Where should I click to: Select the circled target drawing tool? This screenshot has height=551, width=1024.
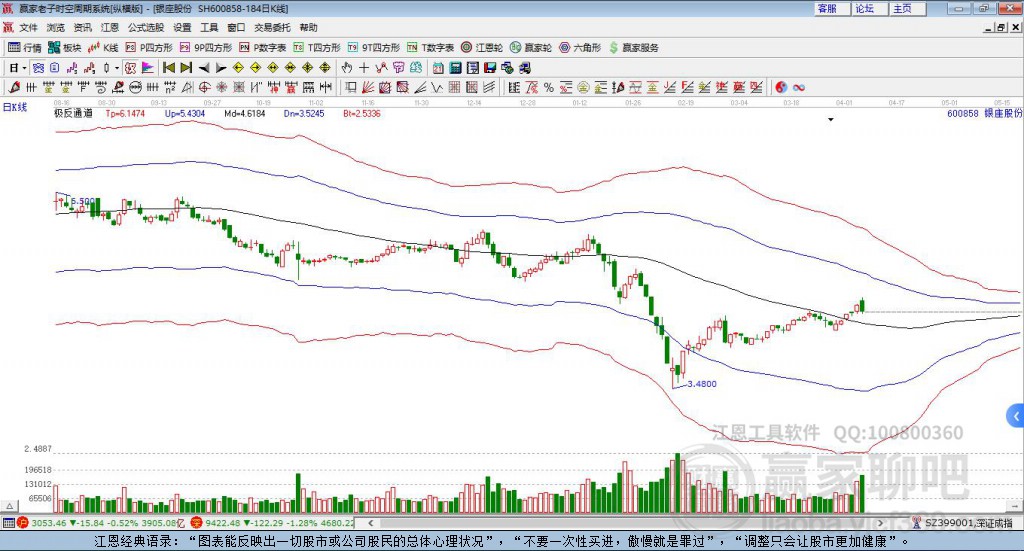[x=204, y=87]
